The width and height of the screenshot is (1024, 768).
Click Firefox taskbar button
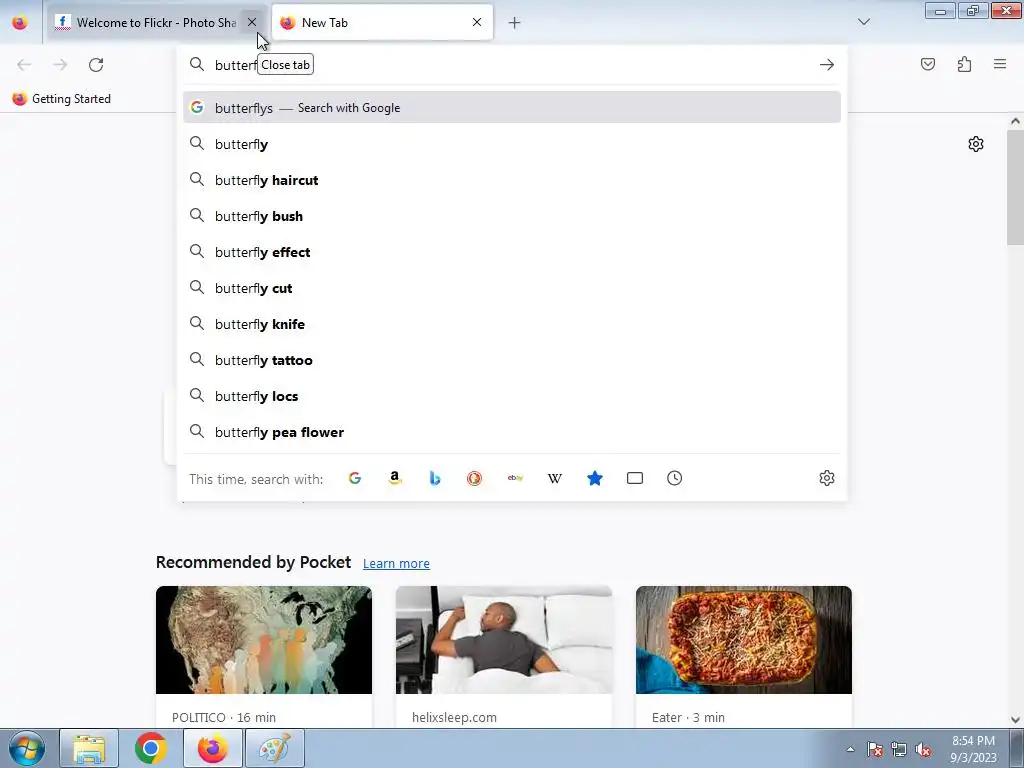[213, 748]
